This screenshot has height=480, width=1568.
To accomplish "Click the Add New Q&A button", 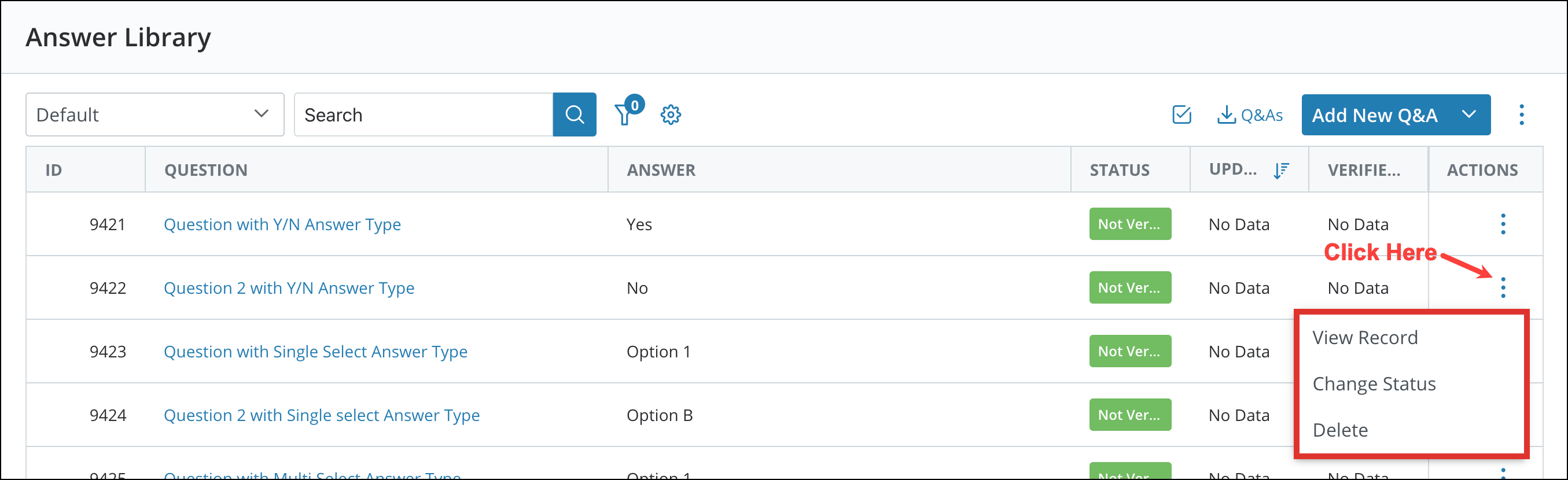I will tap(1374, 115).
